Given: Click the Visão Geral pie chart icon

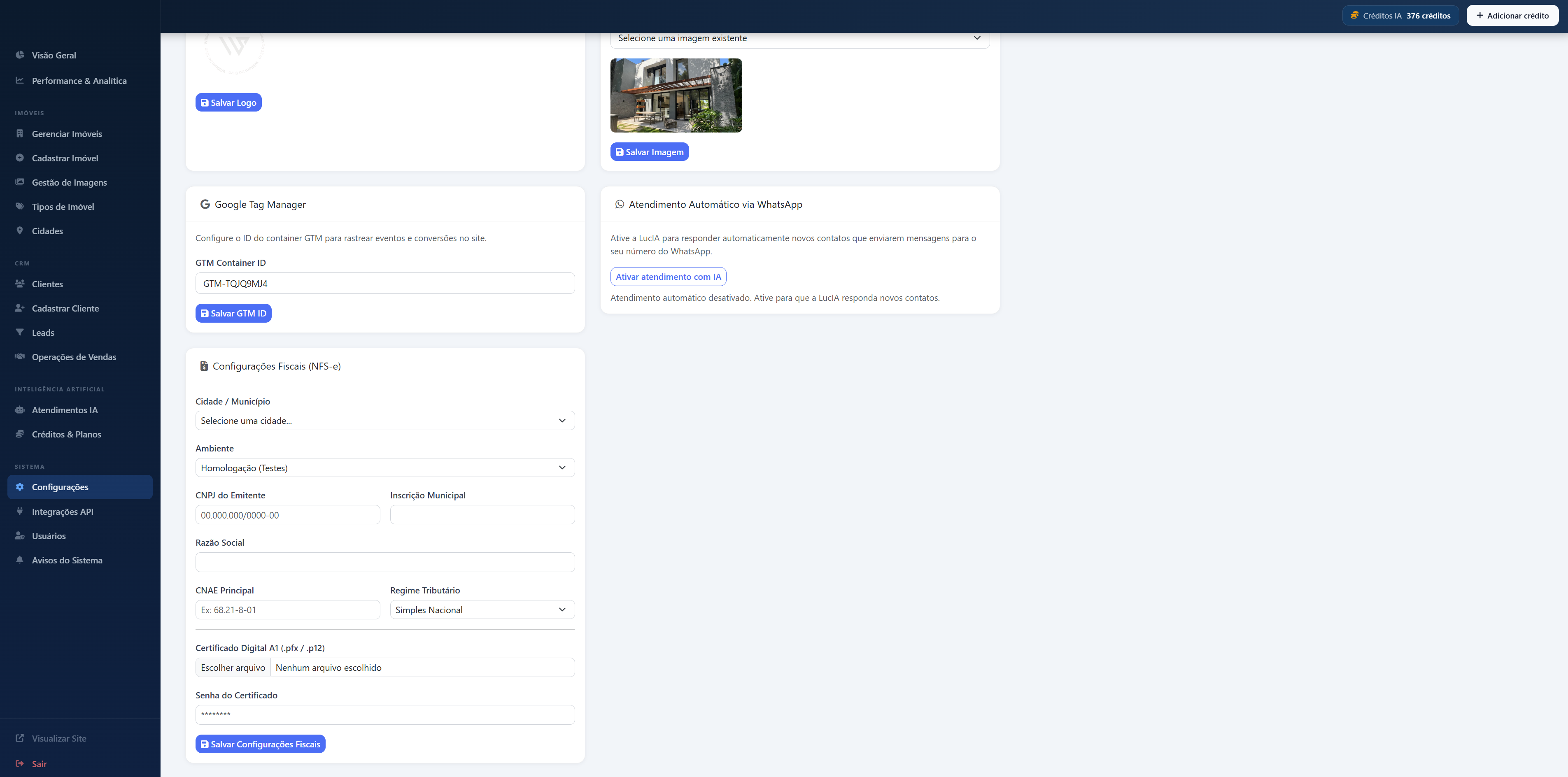Looking at the screenshot, I should 19,55.
